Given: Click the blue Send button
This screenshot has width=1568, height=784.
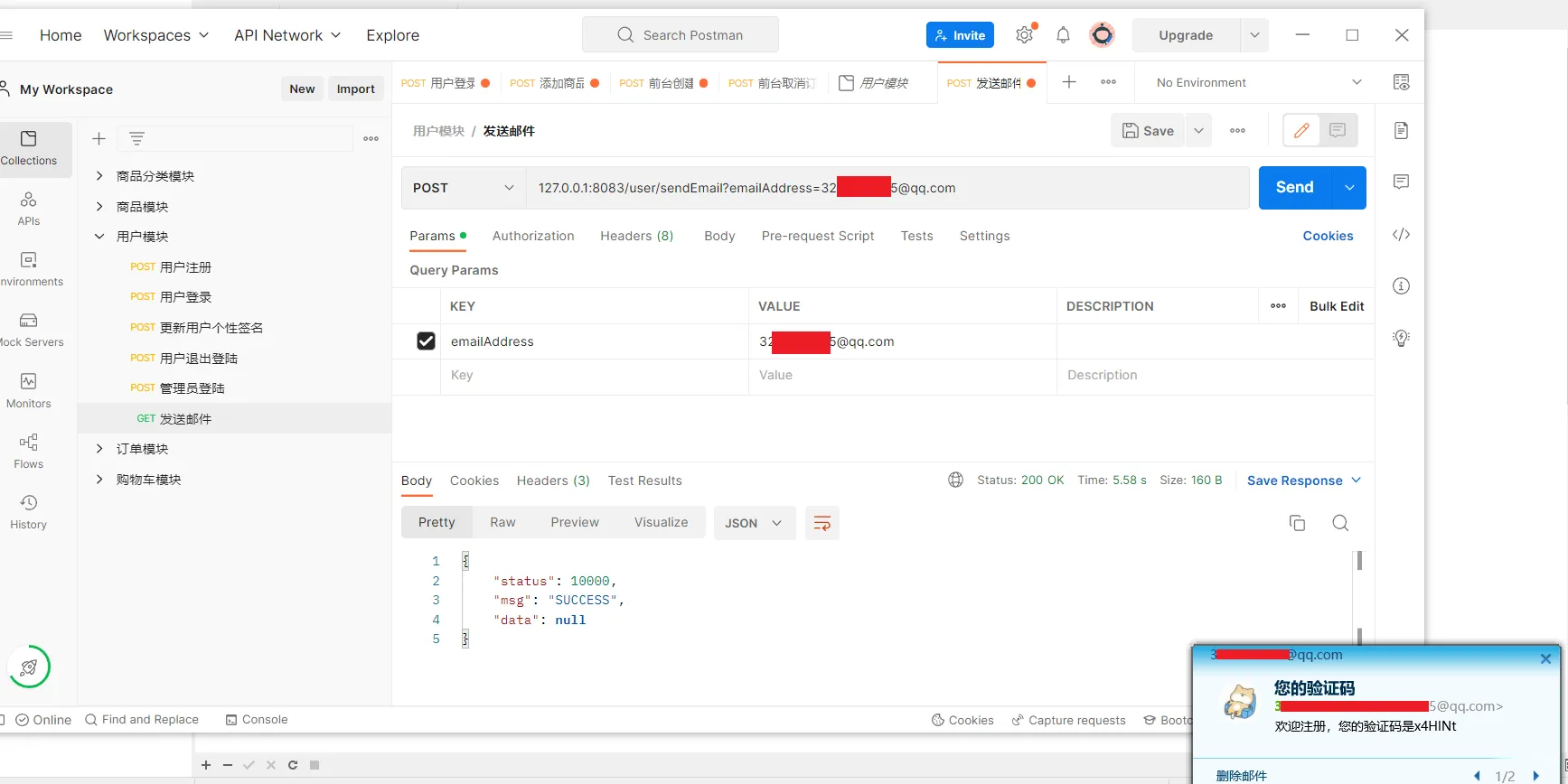Looking at the screenshot, I should pos(1295,188).
